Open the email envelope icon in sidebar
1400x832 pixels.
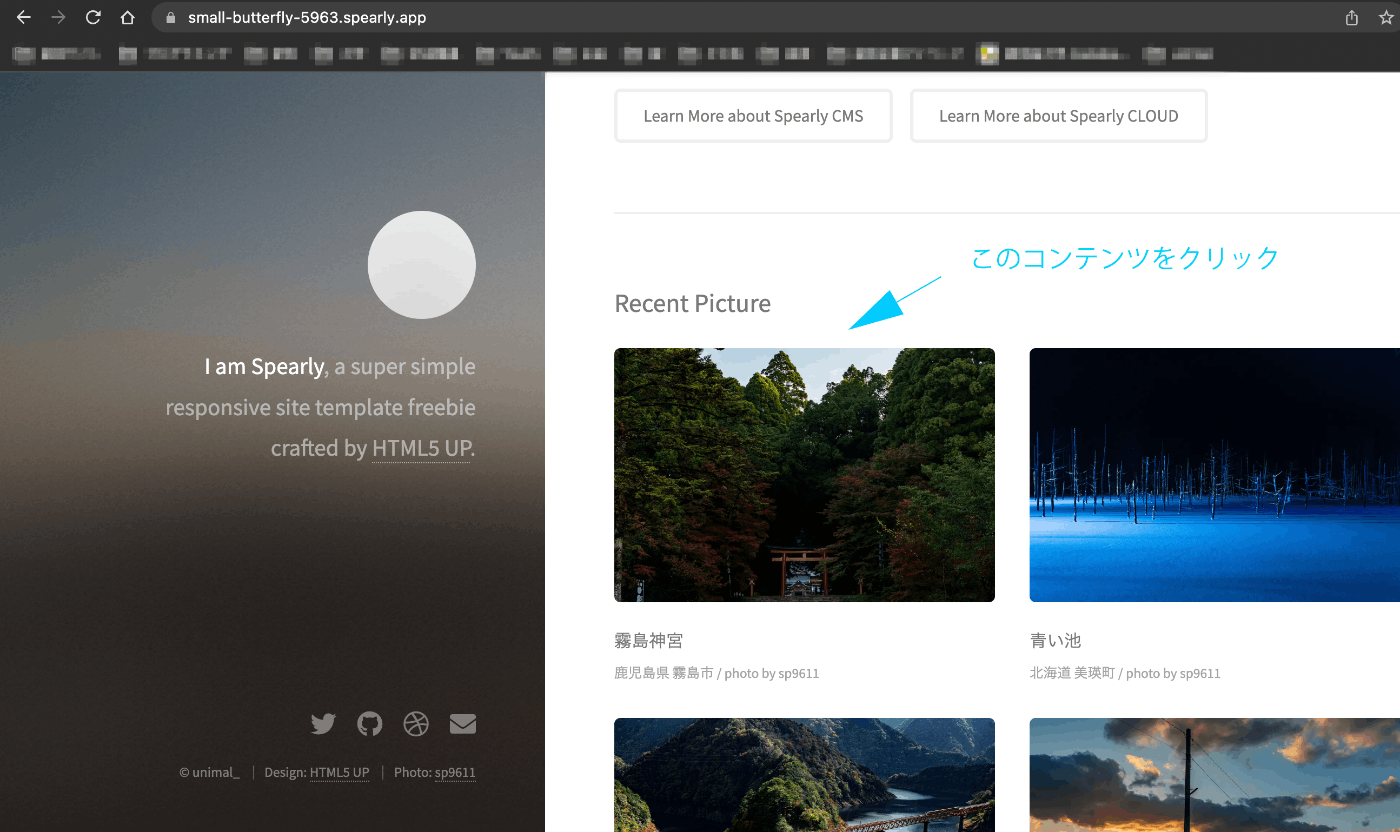463,724
